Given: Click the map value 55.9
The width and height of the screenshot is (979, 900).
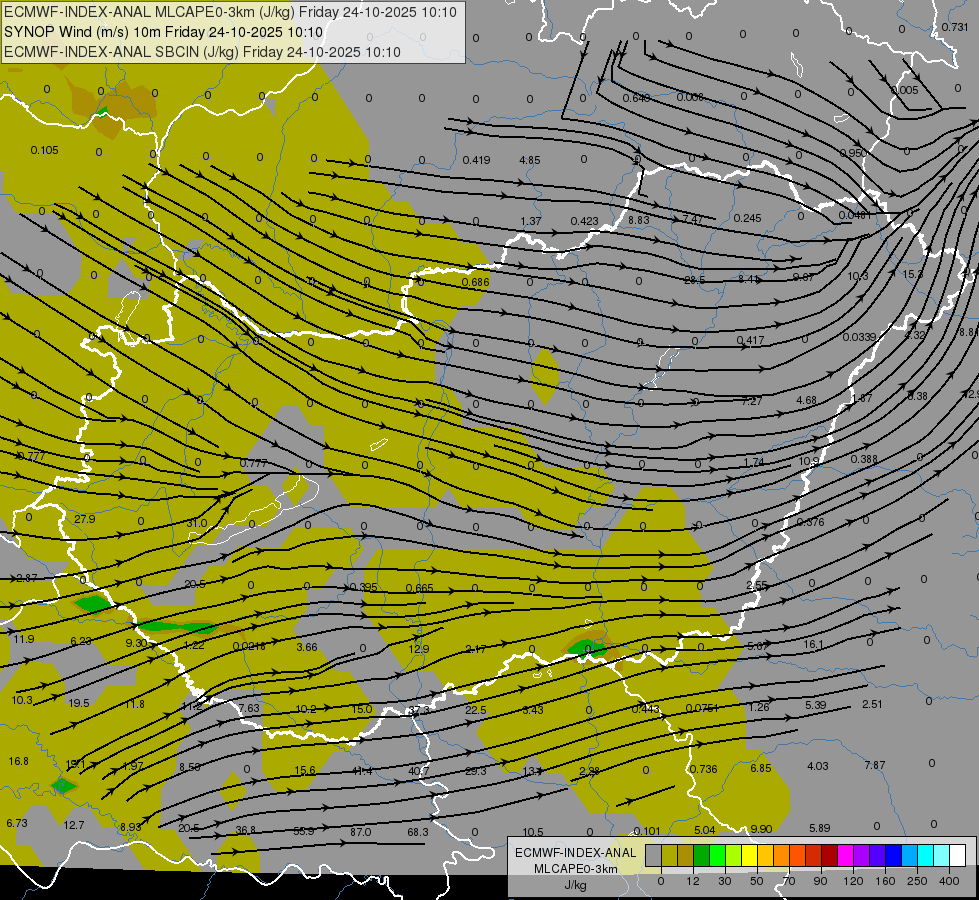Looking at the screenshot, I should coord(303,831).
